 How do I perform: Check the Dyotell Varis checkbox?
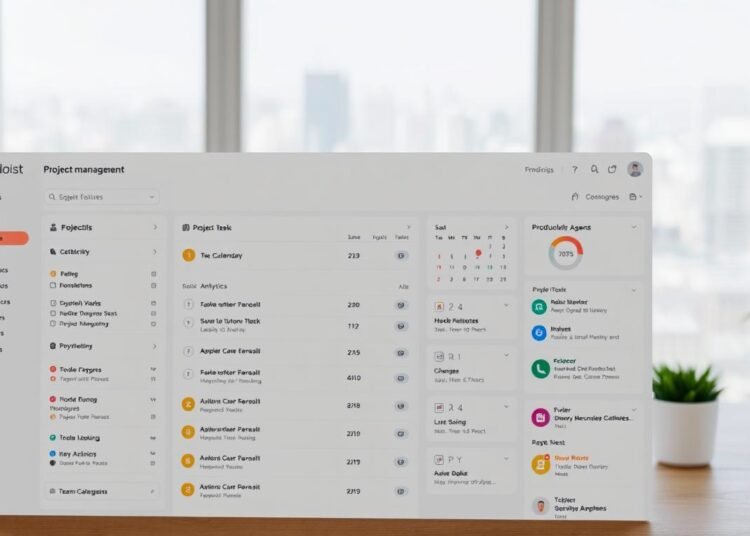tap(53, 303)
